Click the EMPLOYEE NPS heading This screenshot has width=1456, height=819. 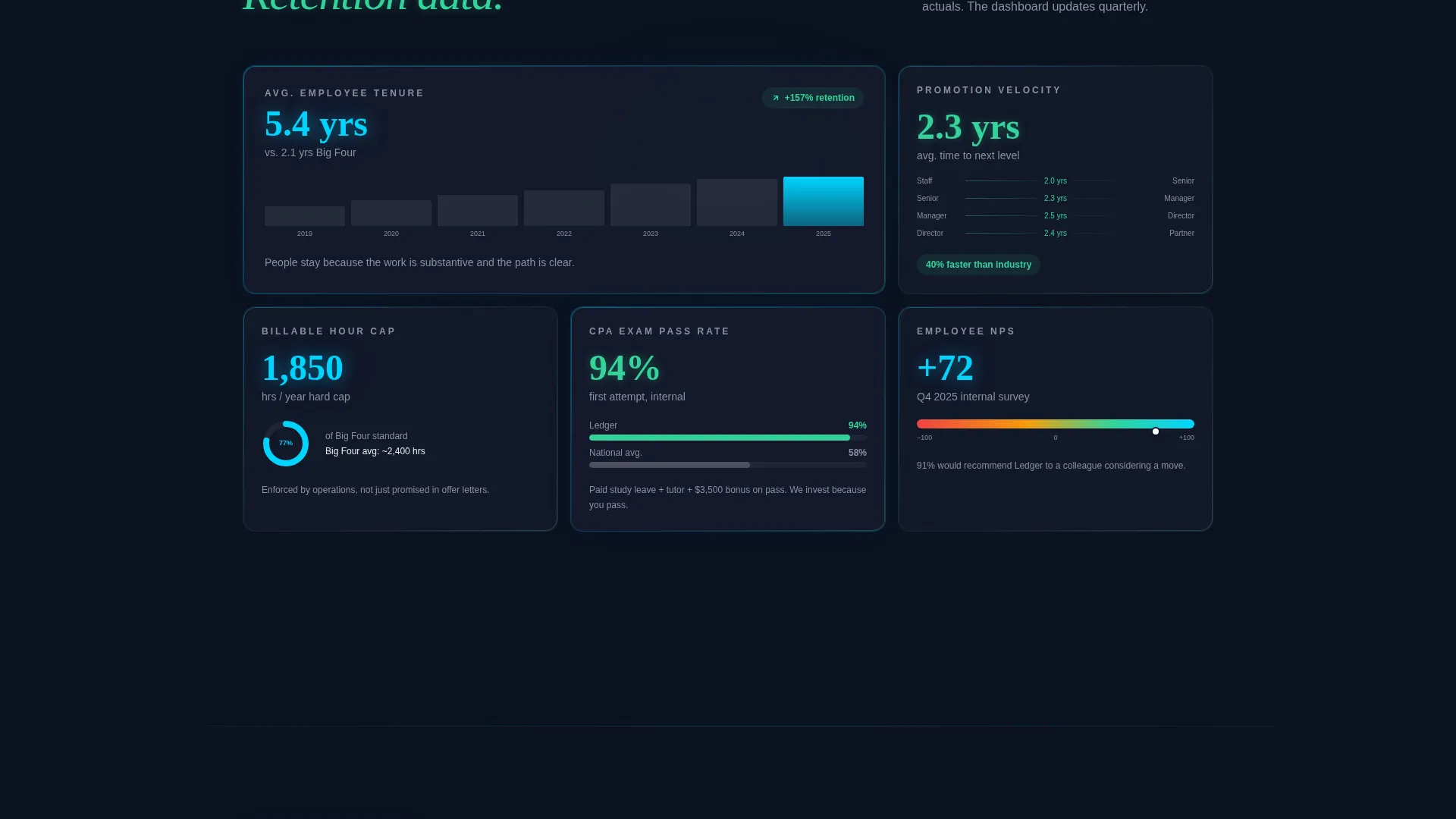[x=965, y=331]
